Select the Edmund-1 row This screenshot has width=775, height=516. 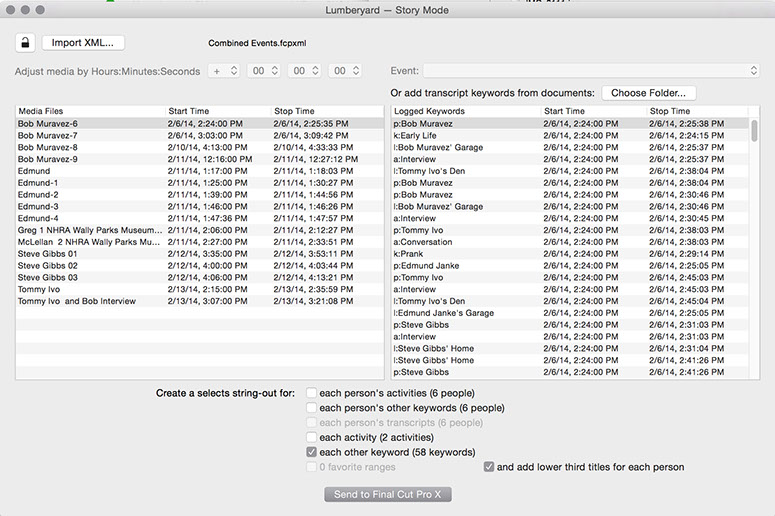200,183
